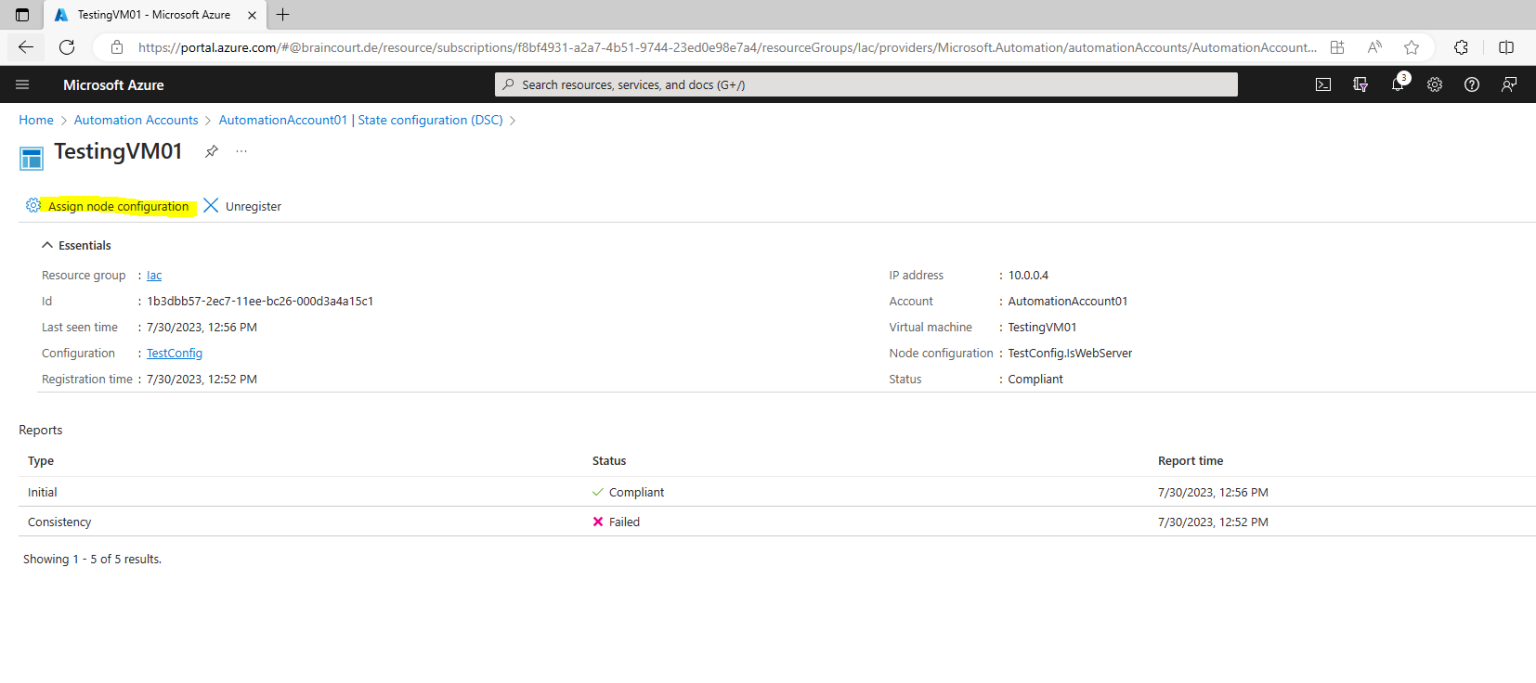Open the ellipsis menu next to TestingVM01

pyautogui.click(x=240, y=151)
